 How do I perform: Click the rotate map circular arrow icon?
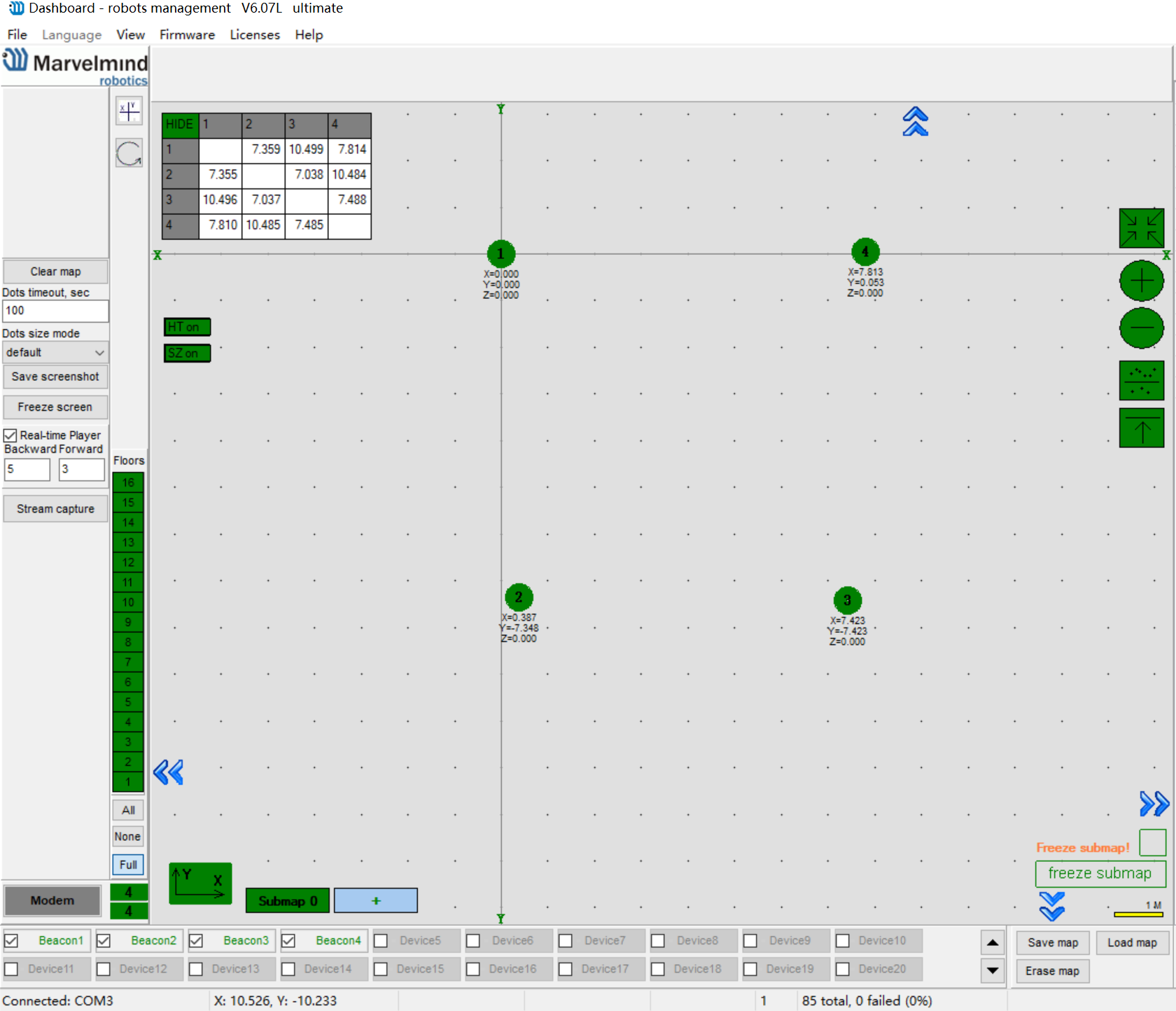[129, 153]
